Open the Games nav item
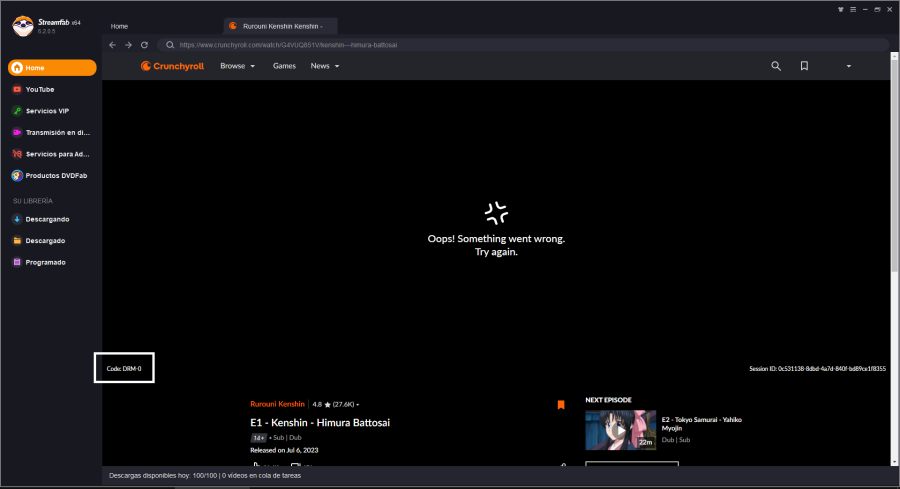 point(284,66)
